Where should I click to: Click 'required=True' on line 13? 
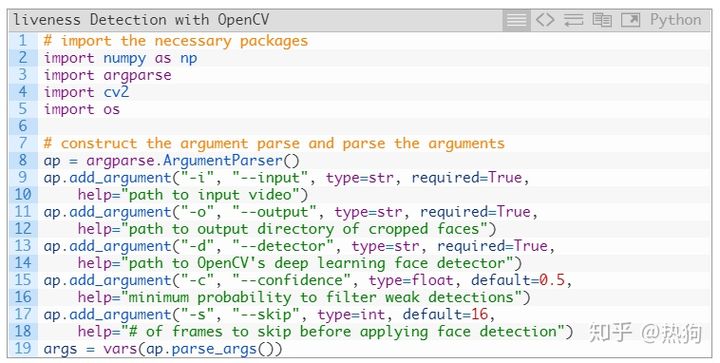[492, 246]
